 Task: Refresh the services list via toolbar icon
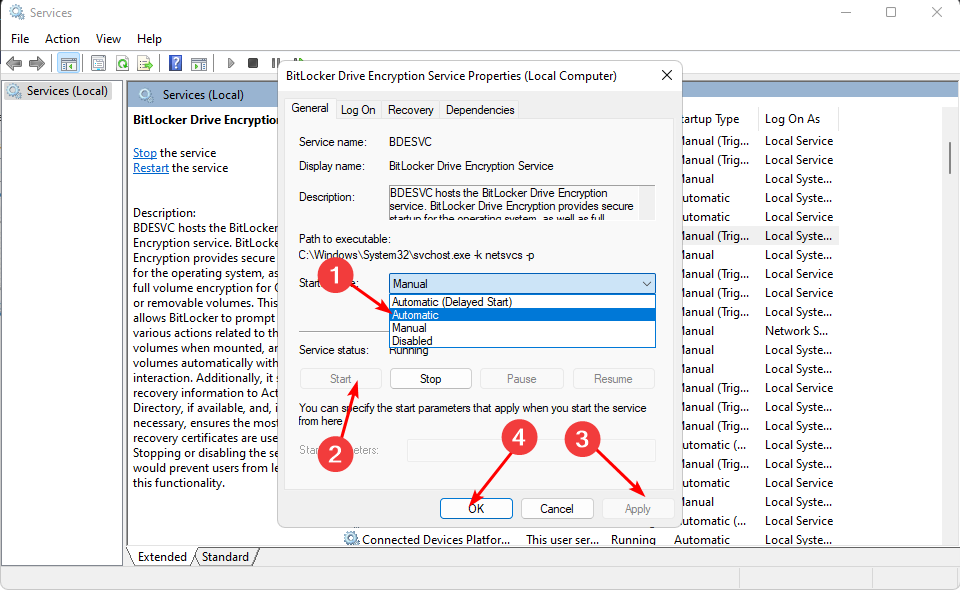(x=122, y=63)
